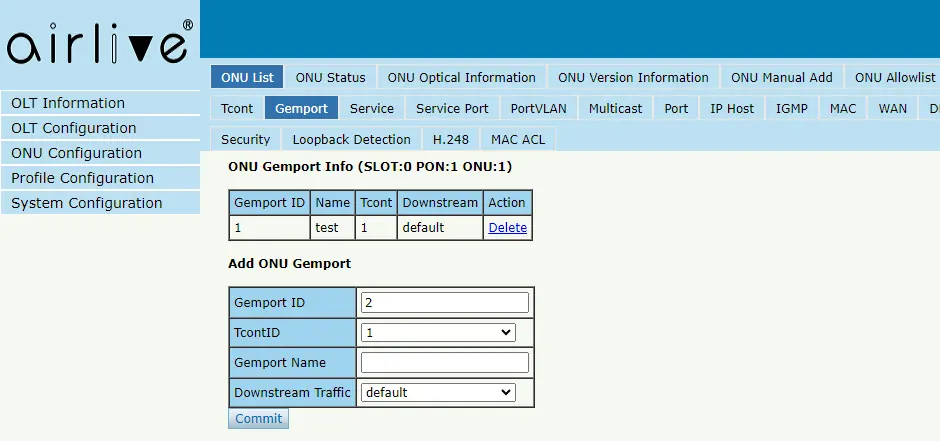The width and height of the screenshot is (940, 441).
Task: Click the Name column header
Action: [333, 203]
